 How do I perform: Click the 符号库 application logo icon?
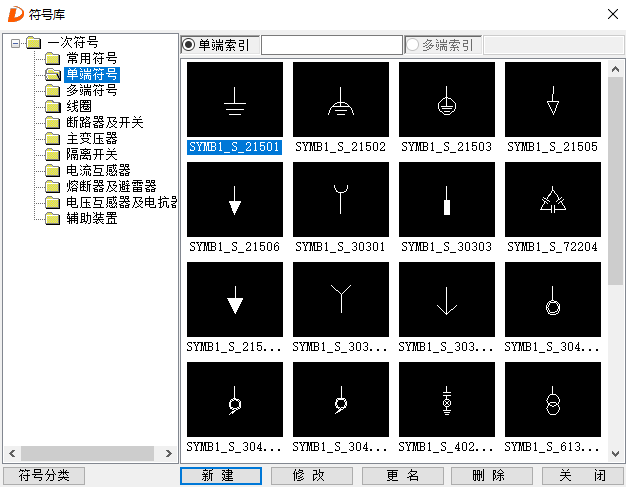[x=16, y=14]
